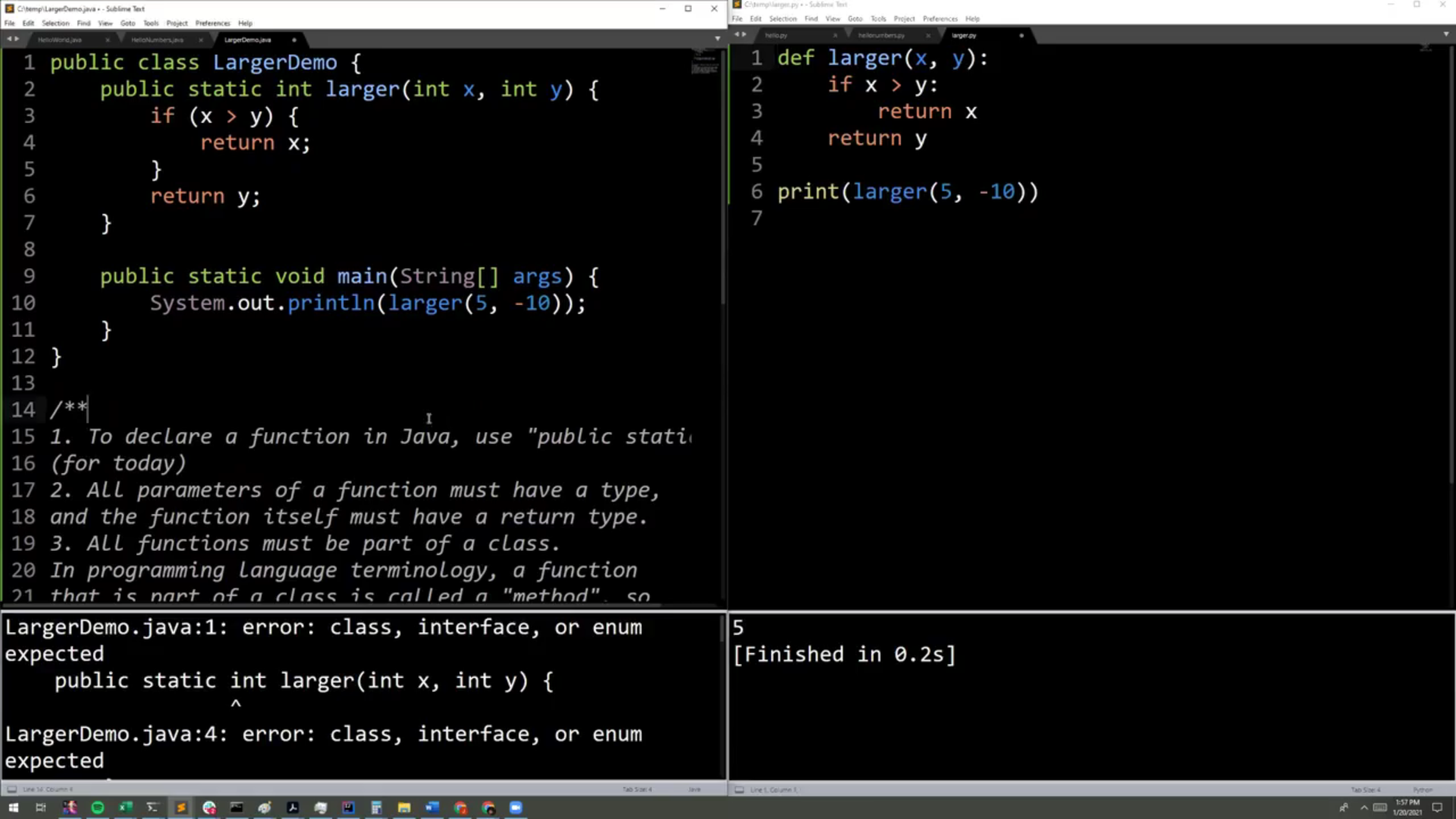Click 'def larger(x, y):' line
This screenshot has width=1456, height=819.
click(x=883, y=58)
